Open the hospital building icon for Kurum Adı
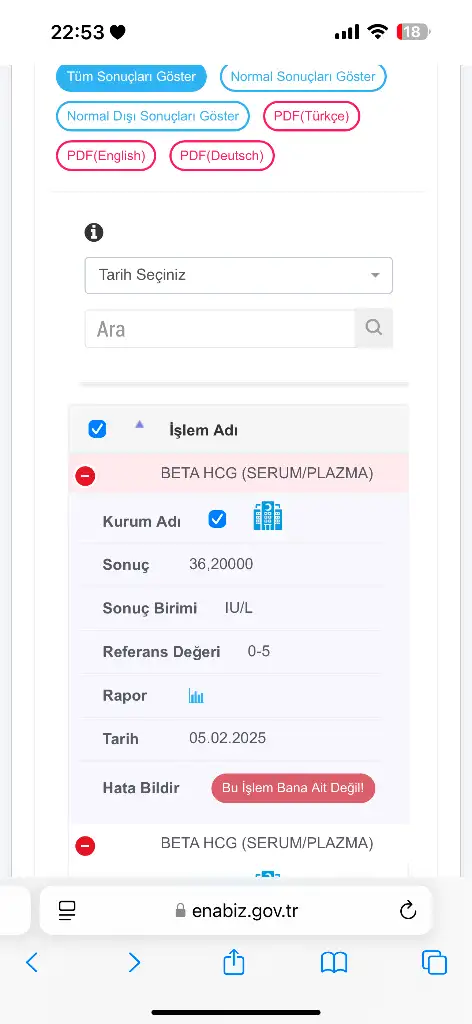This screenshot has width=472, height=1024. click(x=268, y=517)
